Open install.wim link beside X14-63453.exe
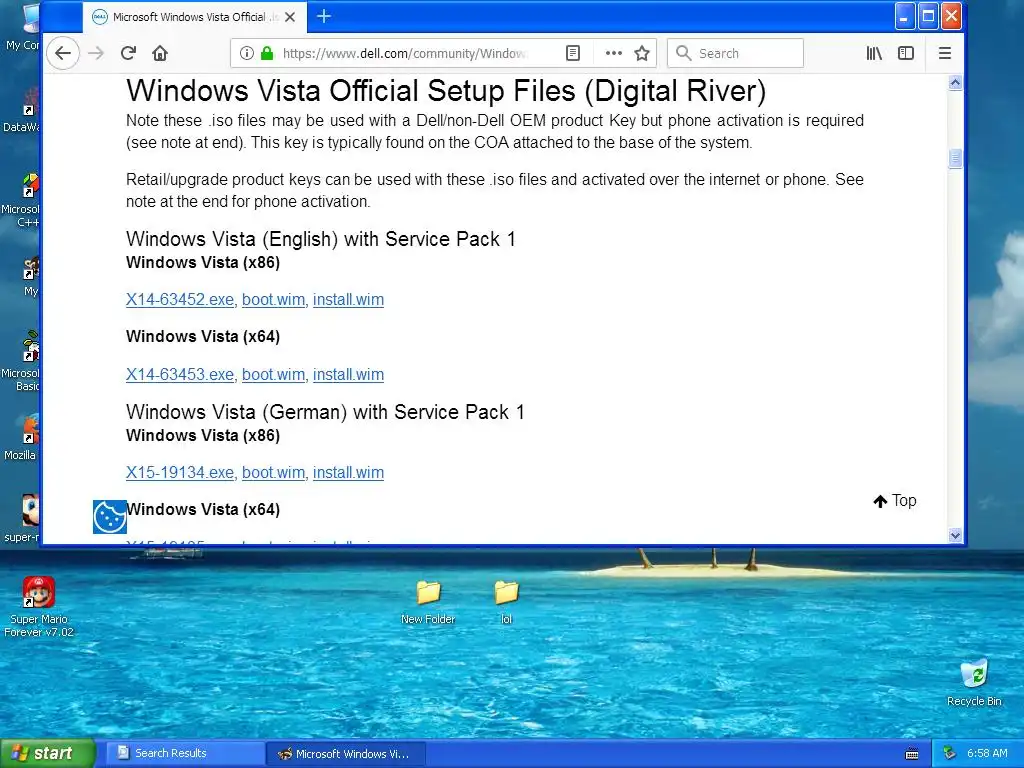Image resolution: width=1024 pixels, height=768 pixels. coord(348,375)
